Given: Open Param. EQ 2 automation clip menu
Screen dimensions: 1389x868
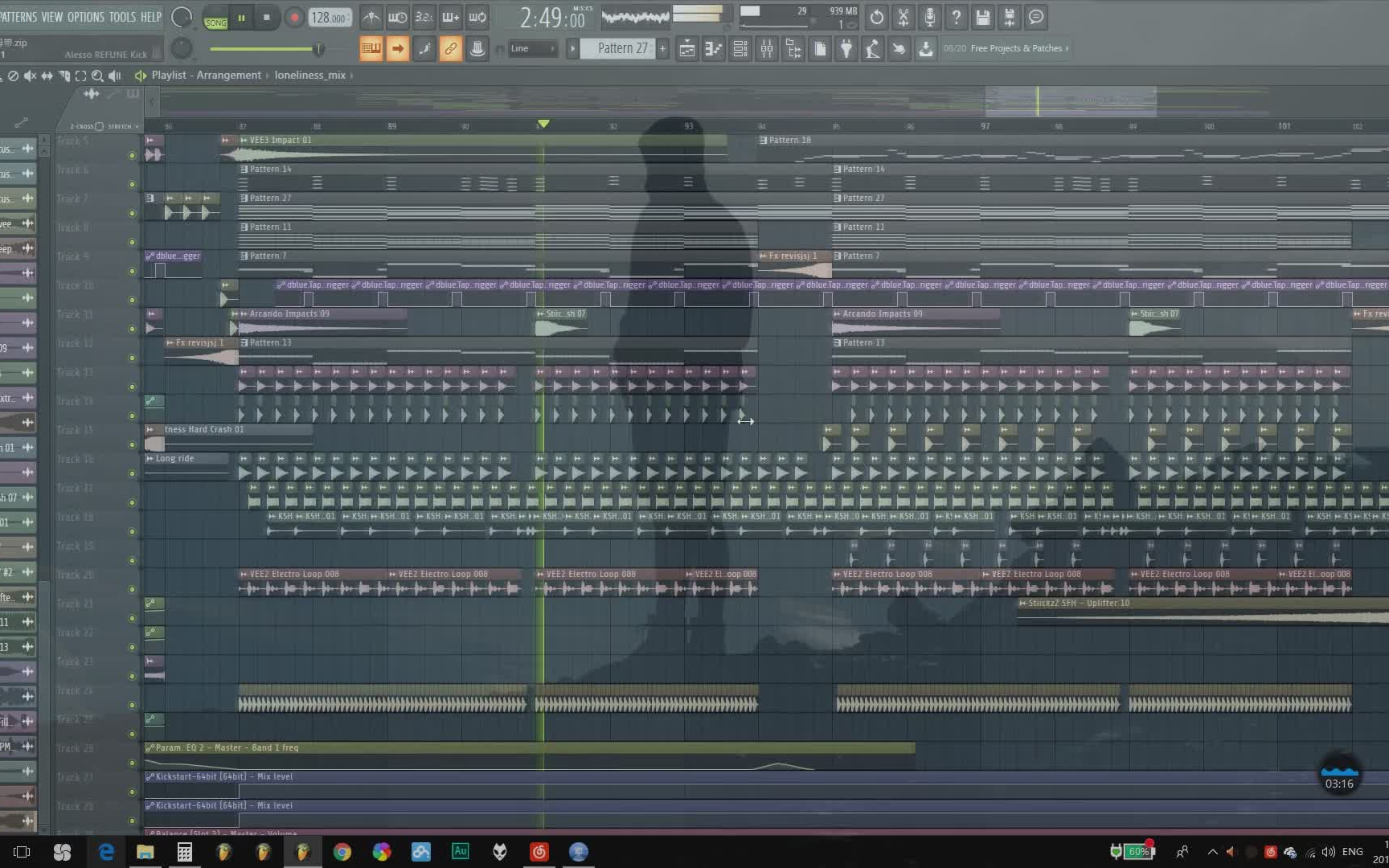Looking at the screenshot, I should click(150, 747).
